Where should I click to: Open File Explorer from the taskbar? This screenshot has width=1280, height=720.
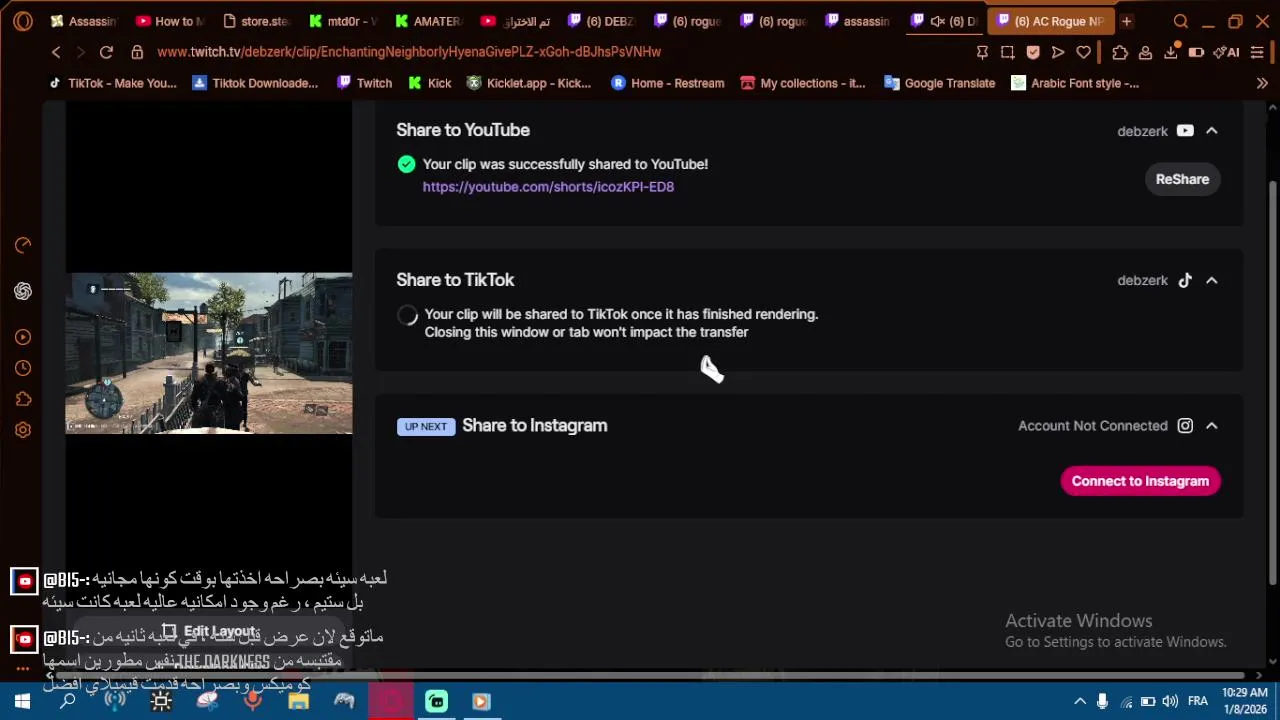[298, 702]
